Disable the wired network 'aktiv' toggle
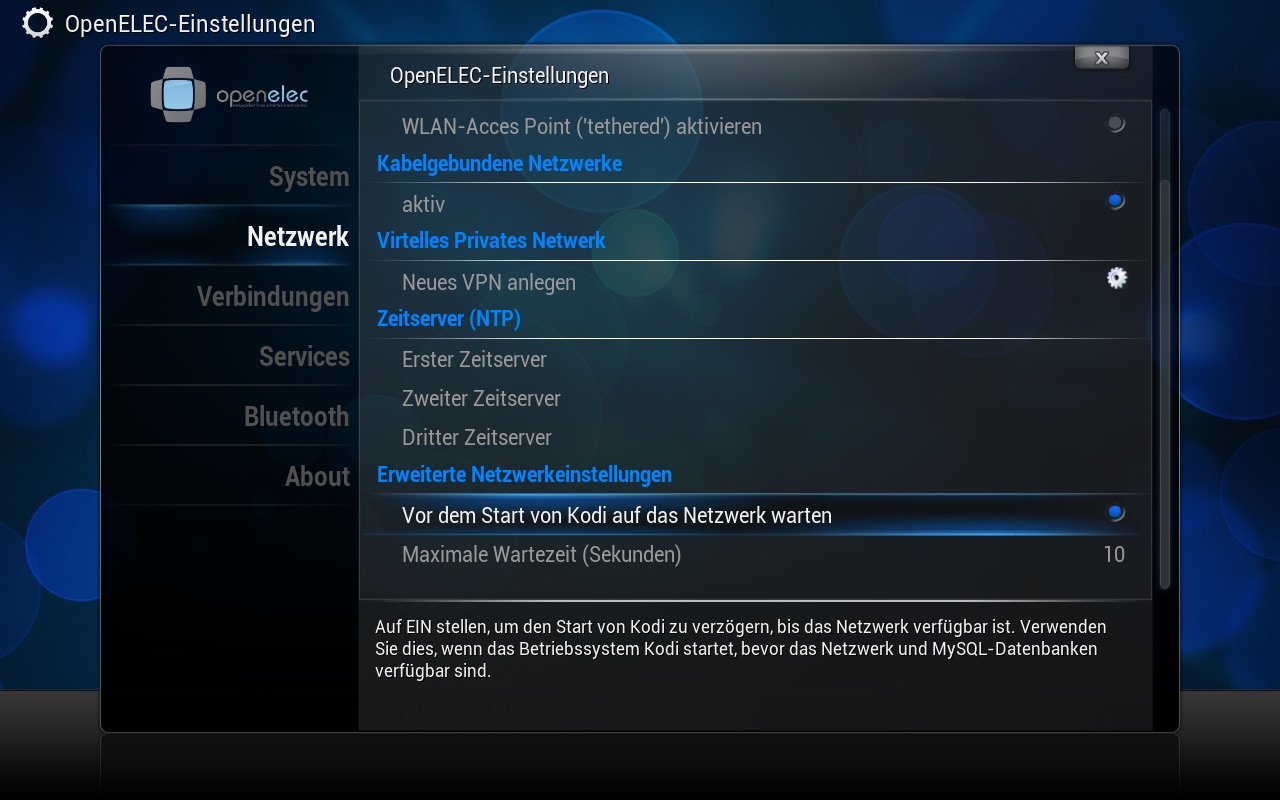This screenshot has height=800, width=1280. coord(1115,202)
